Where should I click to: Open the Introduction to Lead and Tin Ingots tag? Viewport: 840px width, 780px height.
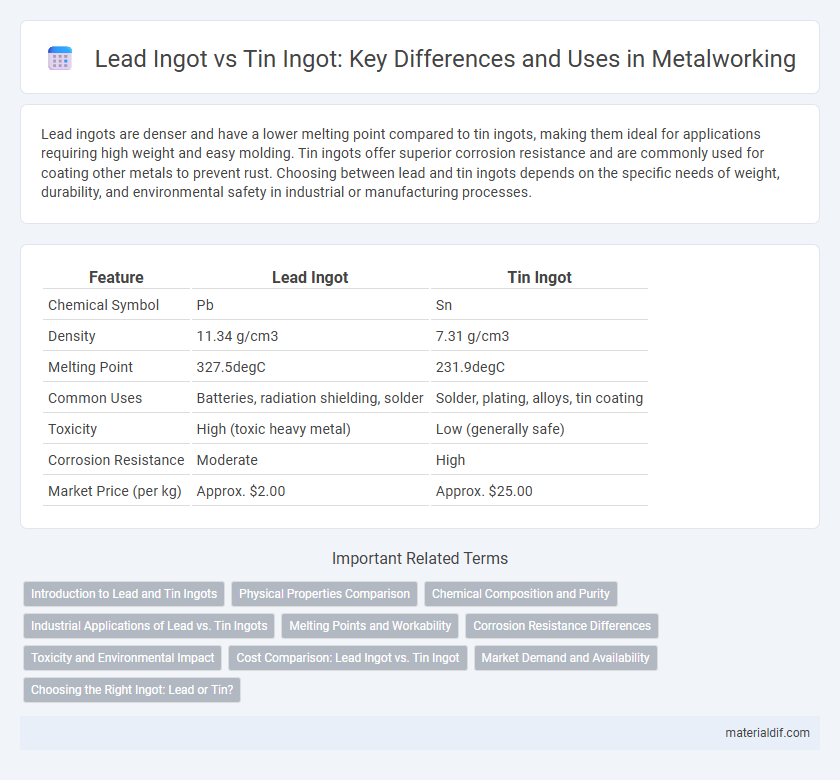(x=124, y=594)
